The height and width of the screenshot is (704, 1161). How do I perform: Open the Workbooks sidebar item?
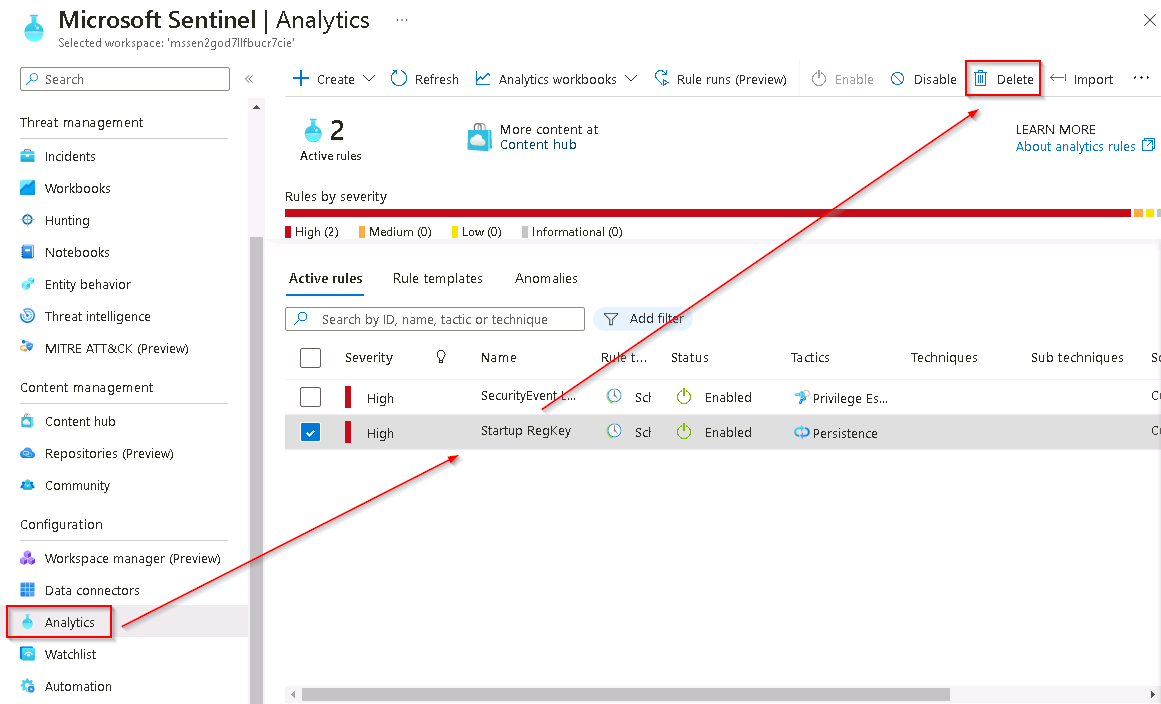77,188
